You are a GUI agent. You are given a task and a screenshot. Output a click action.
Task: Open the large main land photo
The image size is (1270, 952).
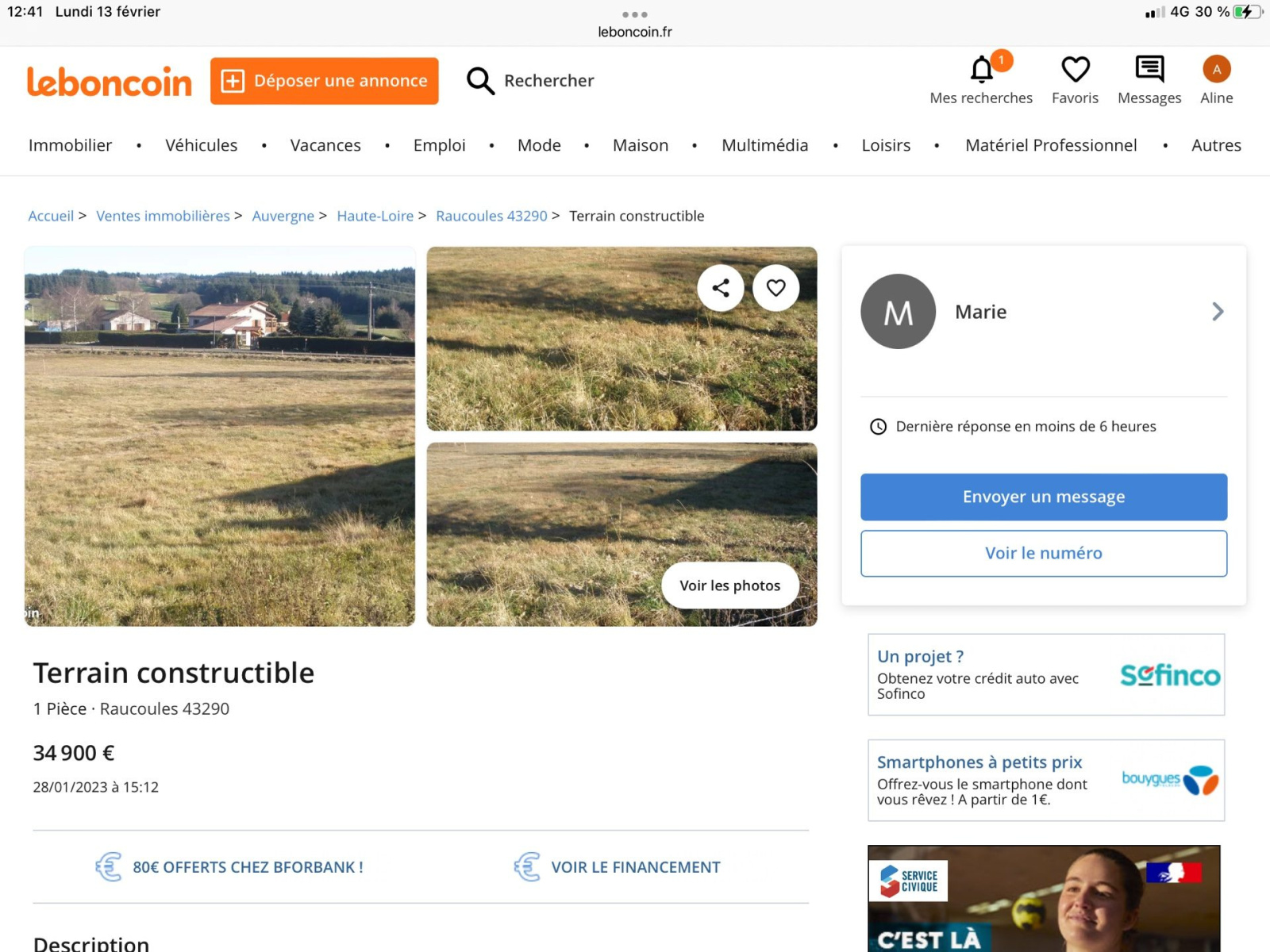(x=220, y=436)
